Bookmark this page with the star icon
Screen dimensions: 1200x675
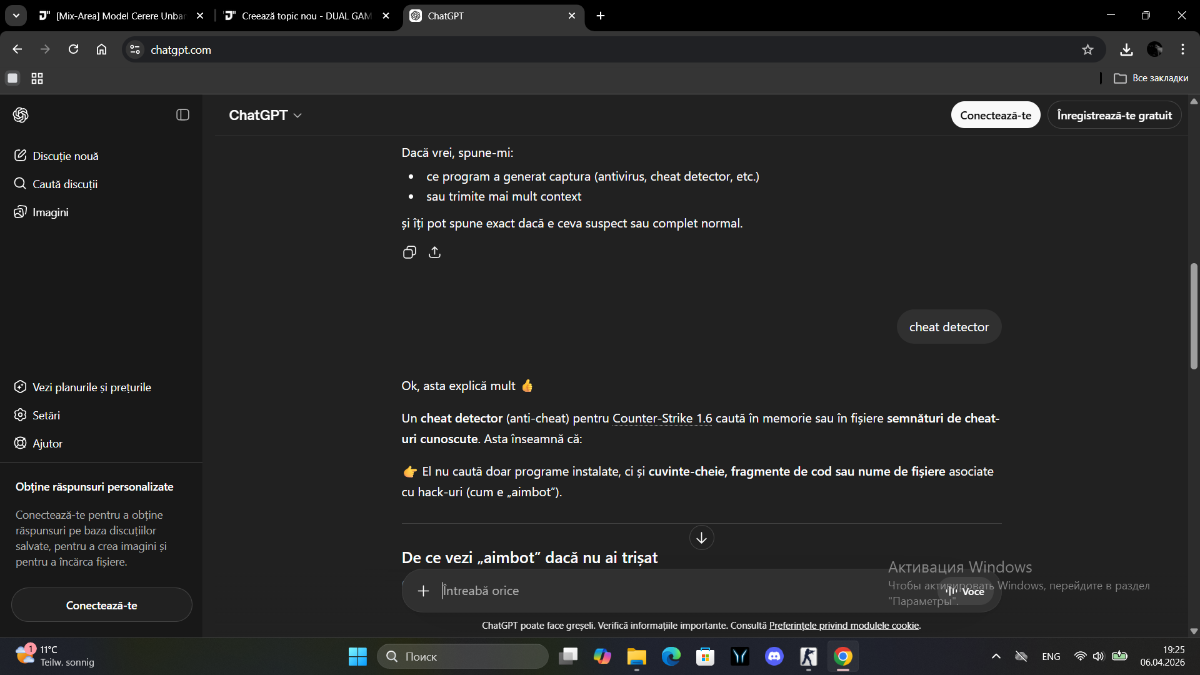tap(1087, 49)
